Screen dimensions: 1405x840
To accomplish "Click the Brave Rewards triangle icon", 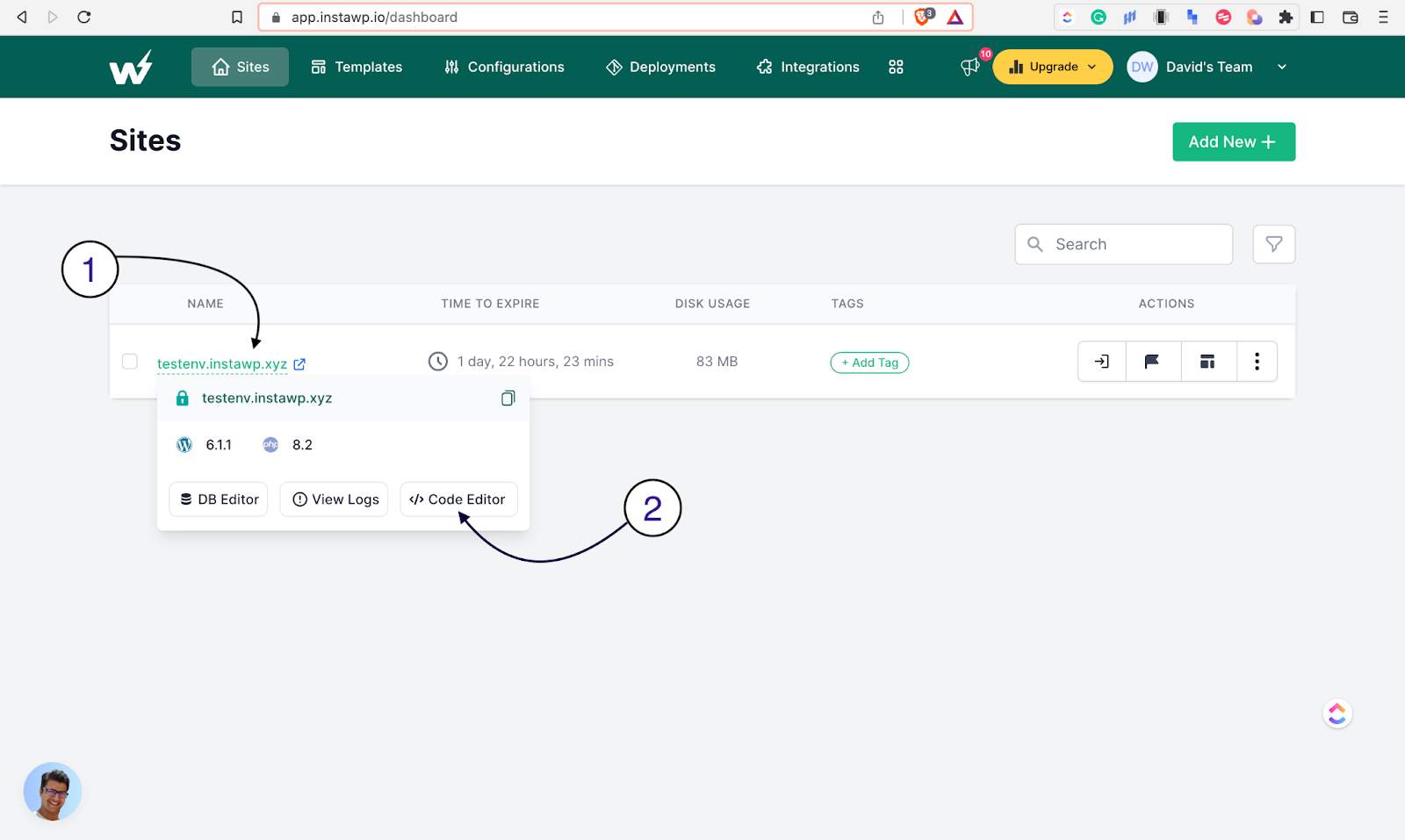I will (x=955, y=17).
